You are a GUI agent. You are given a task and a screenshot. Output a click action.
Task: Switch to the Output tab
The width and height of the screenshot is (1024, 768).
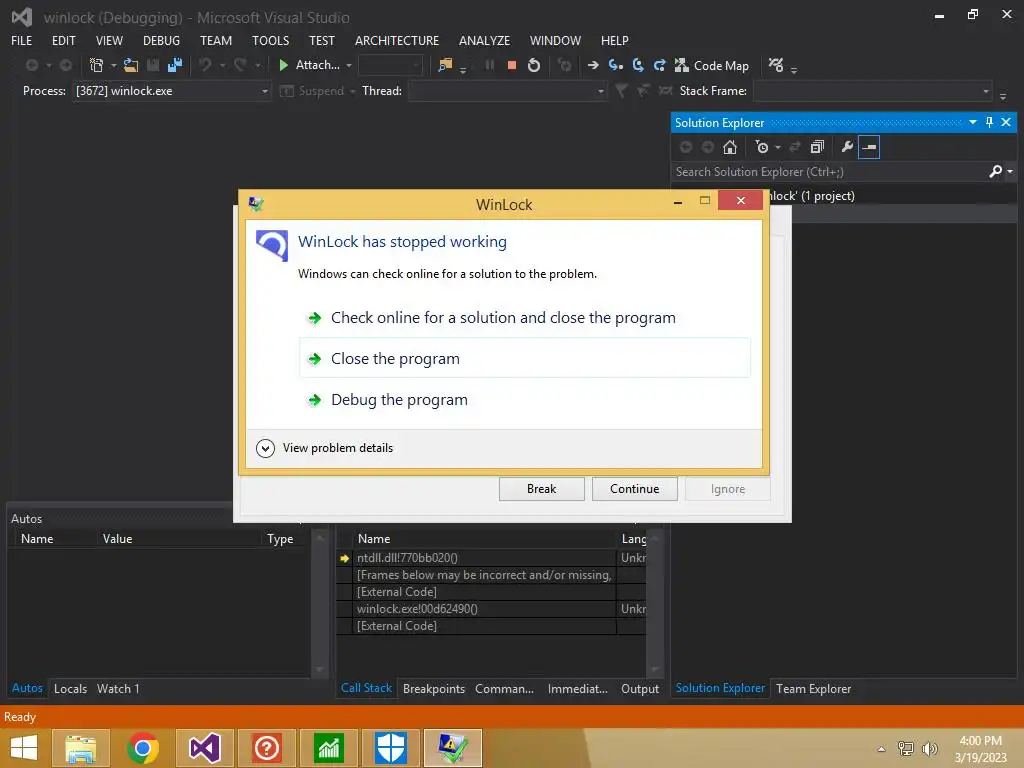[640, 688]
